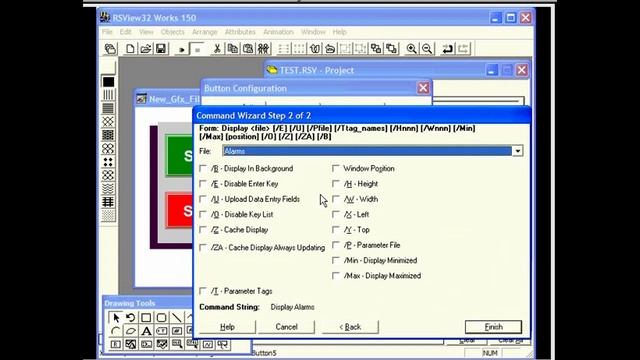Select the solid black fill pattern swatch

coord(108,82)
